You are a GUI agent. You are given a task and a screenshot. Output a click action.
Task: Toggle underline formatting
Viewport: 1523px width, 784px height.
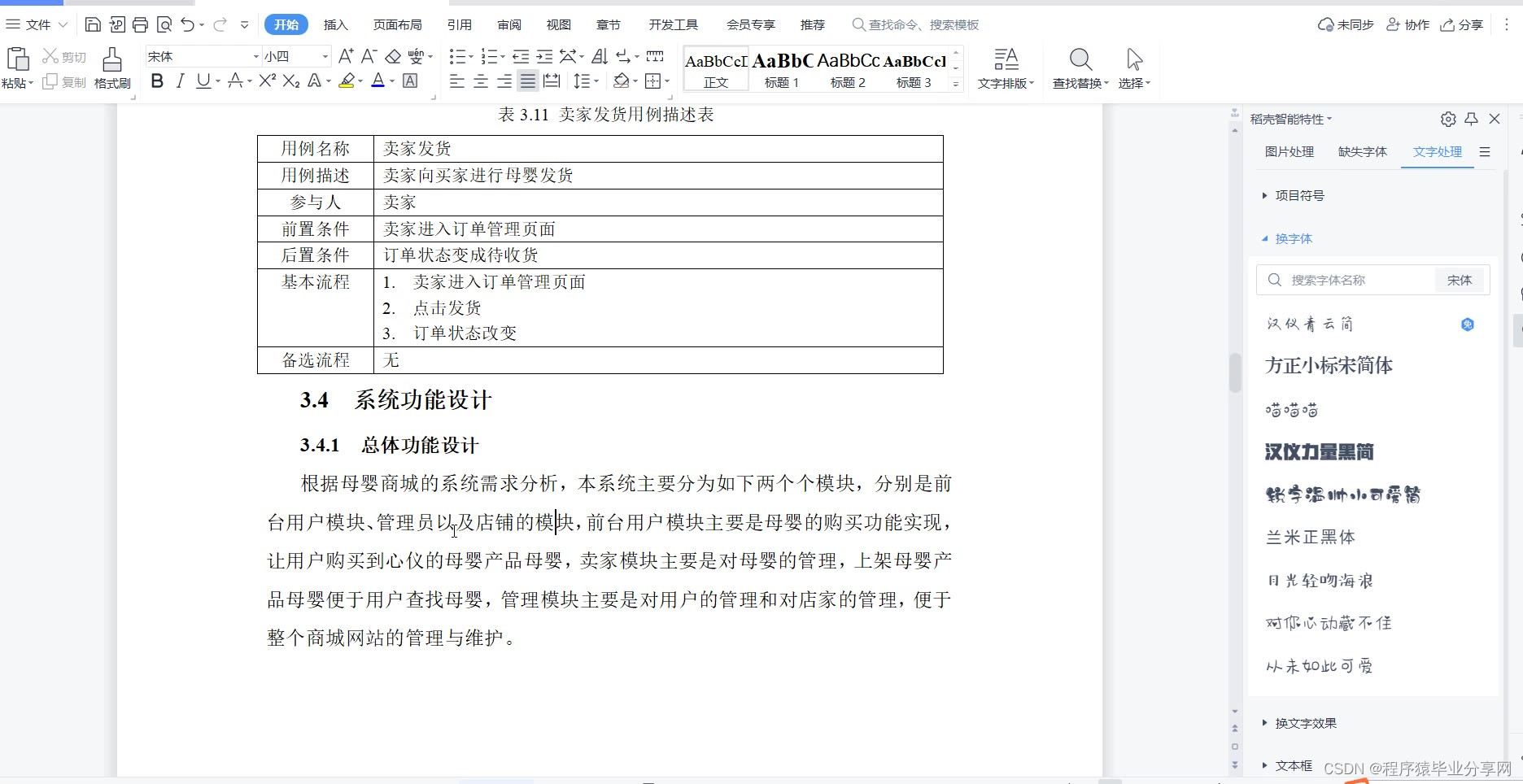pos(203,81)
